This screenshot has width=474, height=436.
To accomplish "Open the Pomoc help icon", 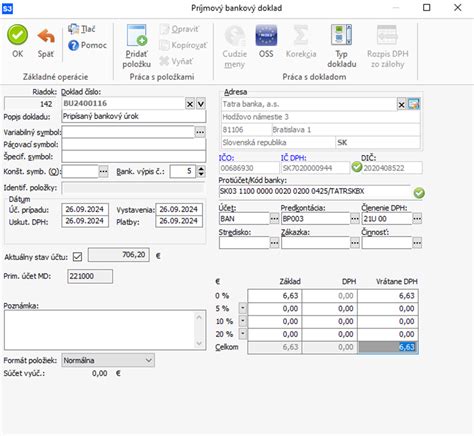I will click(x=73, y=45).
